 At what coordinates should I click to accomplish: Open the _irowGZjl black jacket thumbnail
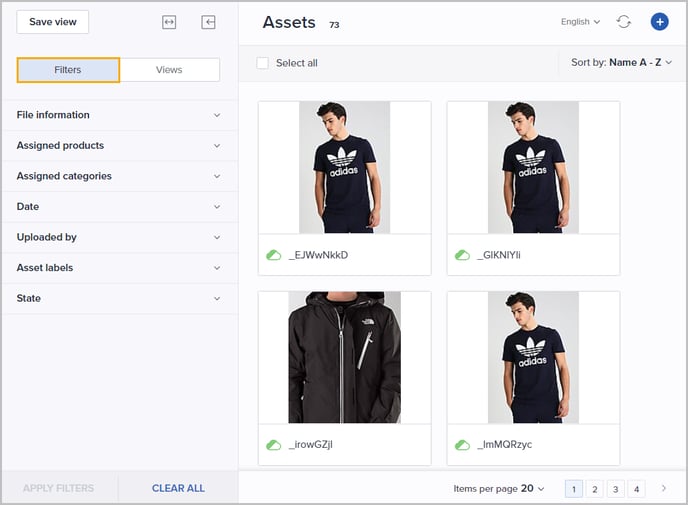pos(344,357)
